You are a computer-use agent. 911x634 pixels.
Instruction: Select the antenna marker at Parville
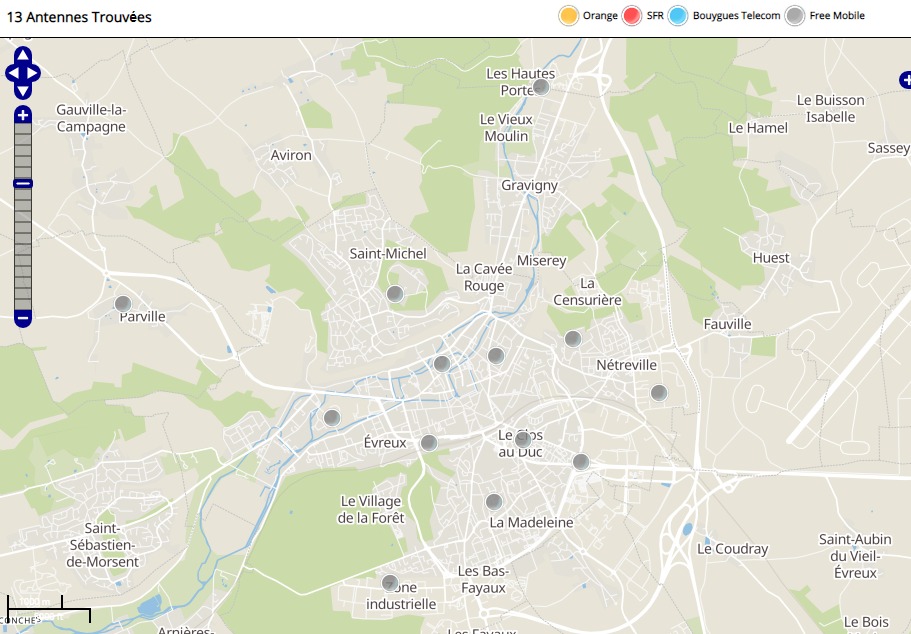click(123, 304)
